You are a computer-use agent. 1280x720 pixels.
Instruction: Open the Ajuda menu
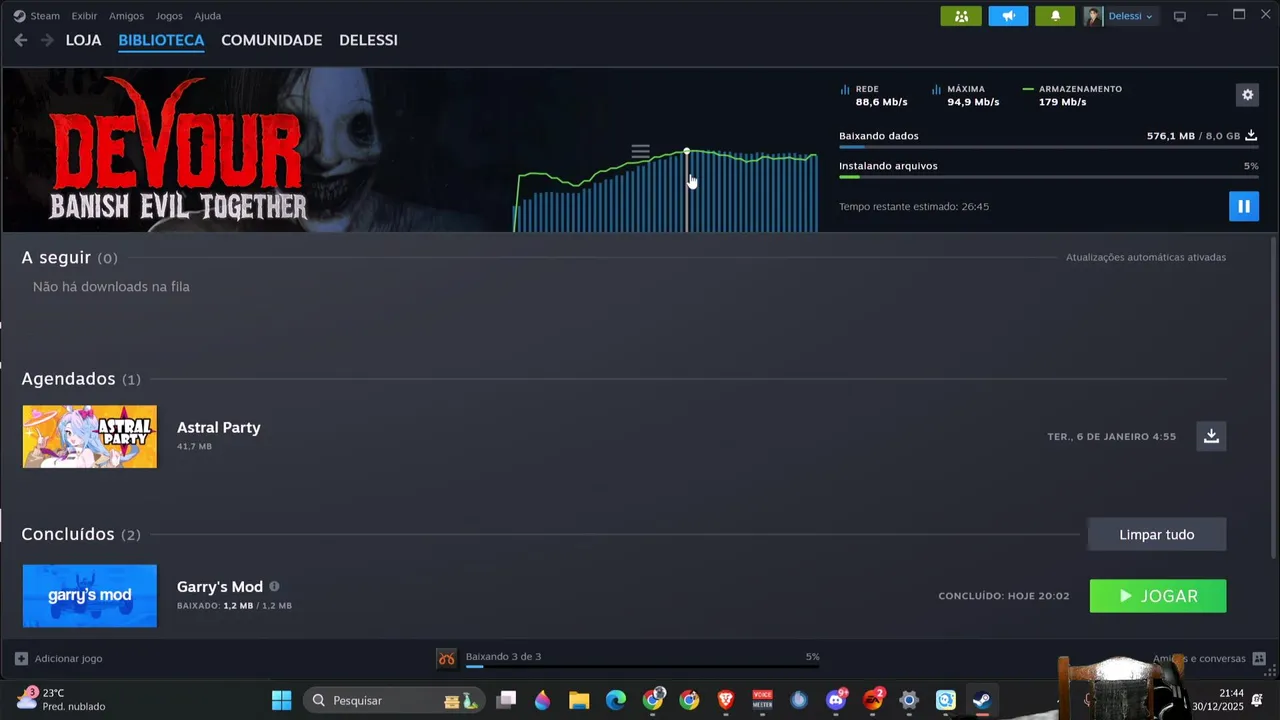click(207, 16)
